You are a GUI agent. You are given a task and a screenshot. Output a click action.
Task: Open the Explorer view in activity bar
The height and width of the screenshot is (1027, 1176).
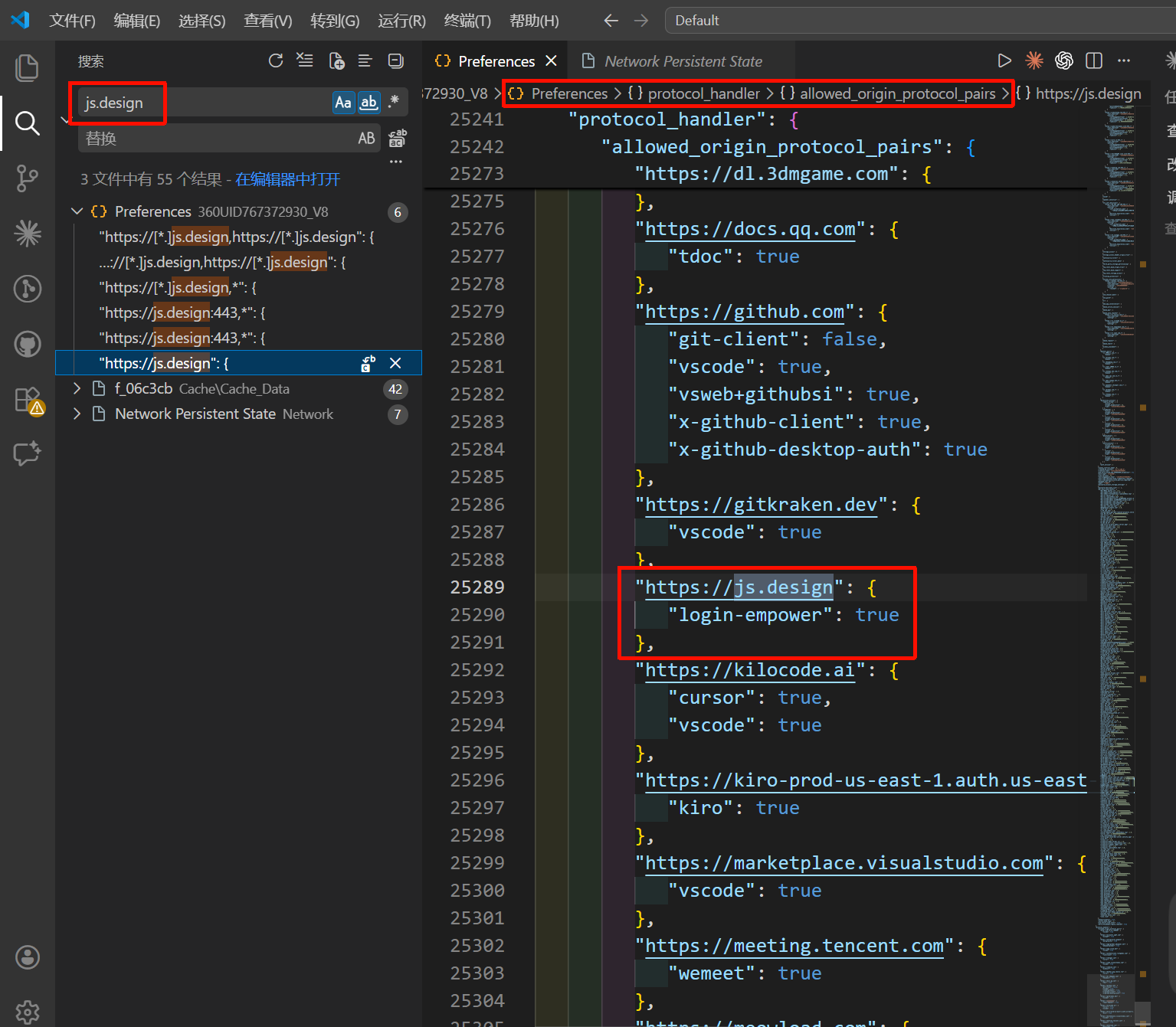coord(28,67)
